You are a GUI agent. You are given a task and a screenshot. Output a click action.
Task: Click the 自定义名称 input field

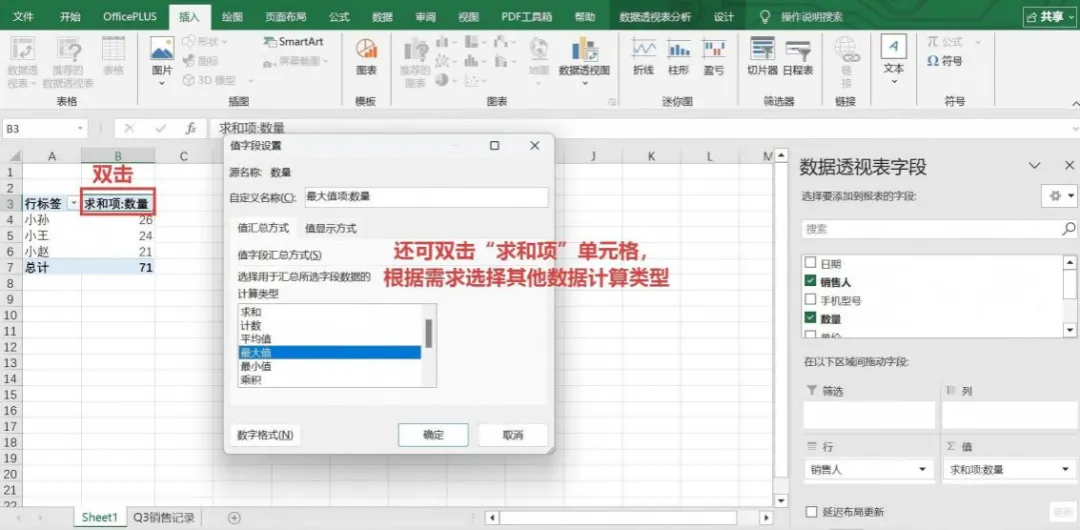426,197
